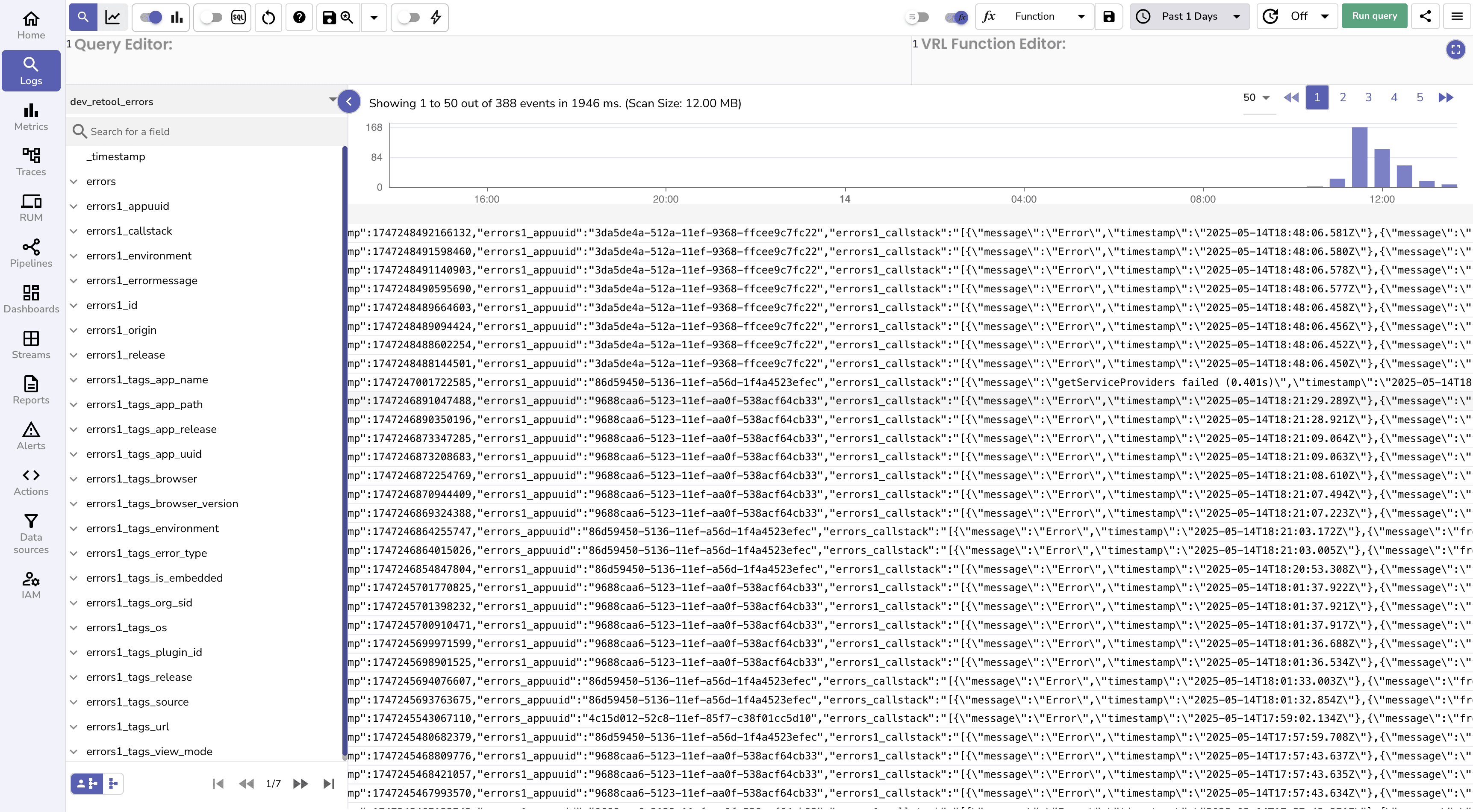The image size is (1473, 812).
Task: Open the query help icon
Action: point(299,17)
